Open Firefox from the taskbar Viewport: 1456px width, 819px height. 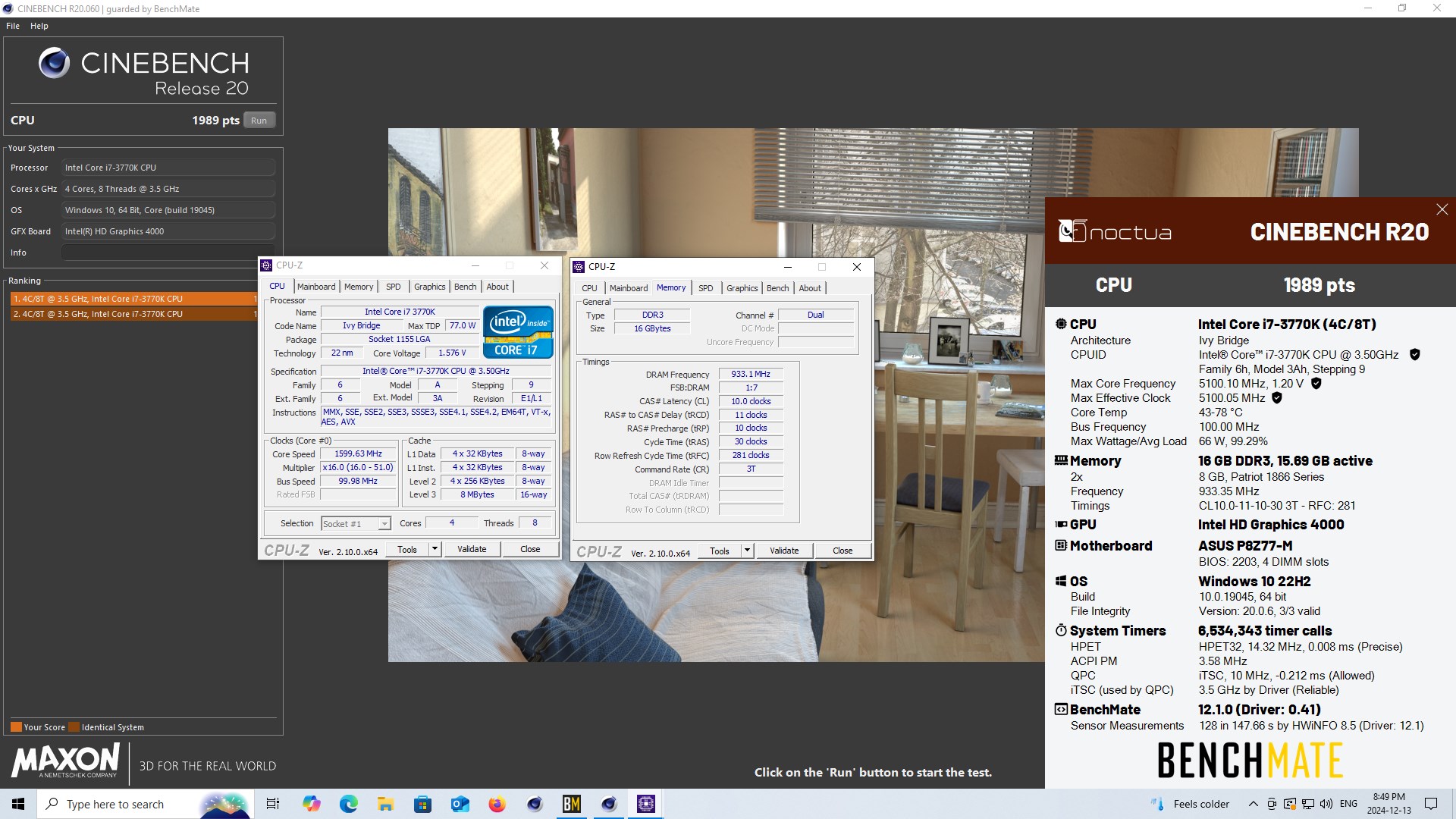pyautogui.click(x=497, y=804)
